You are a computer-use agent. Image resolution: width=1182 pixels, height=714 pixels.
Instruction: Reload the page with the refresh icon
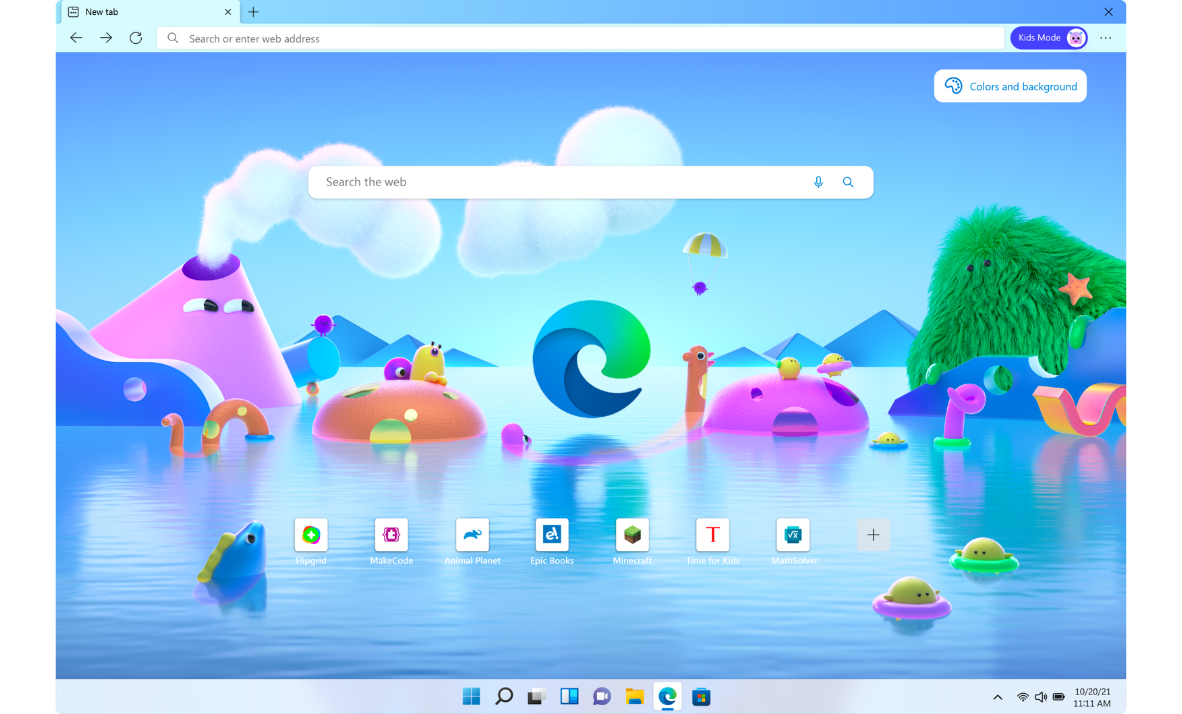[x=136, y=38]
